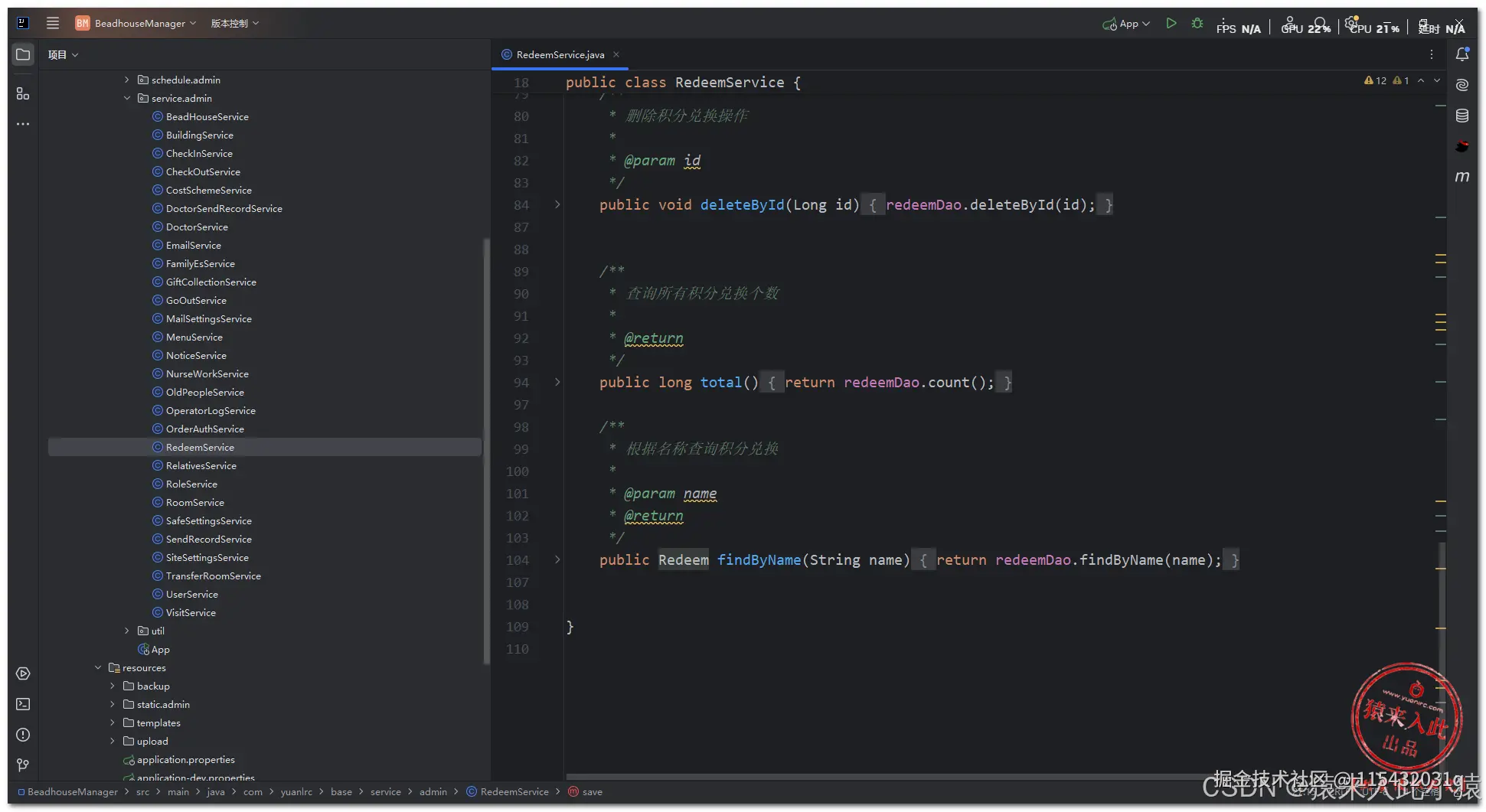Close the RedeemService.java tab
The width and height of the screenshot is (1486, 812).
coord(616,54)
